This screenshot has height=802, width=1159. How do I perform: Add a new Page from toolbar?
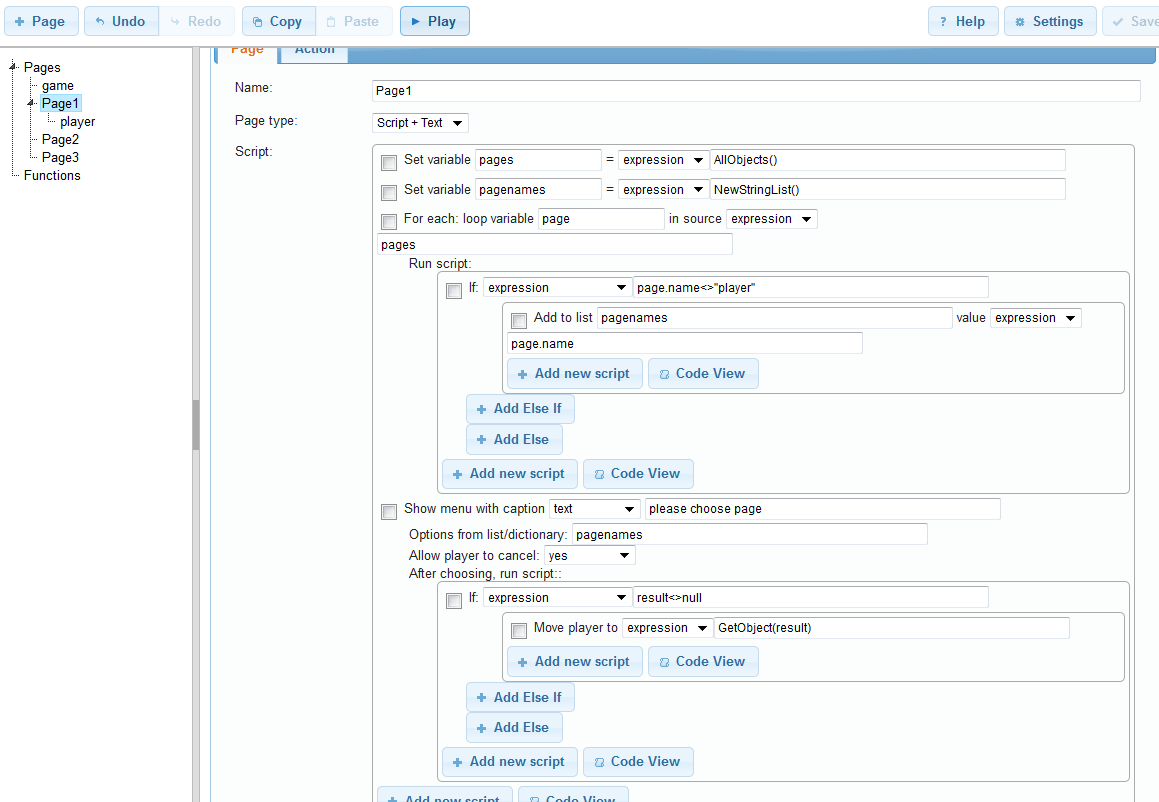tap(40, 21)
